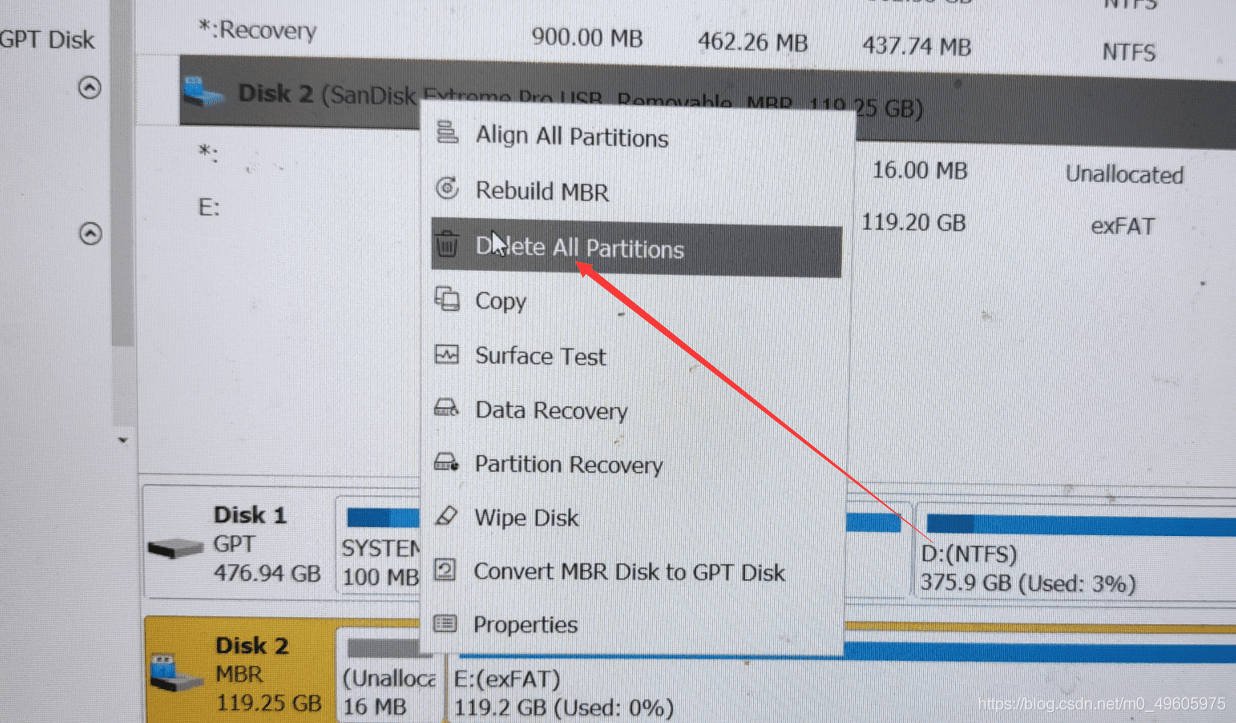Click the 119.20 GB cell

tap(913, 222)
